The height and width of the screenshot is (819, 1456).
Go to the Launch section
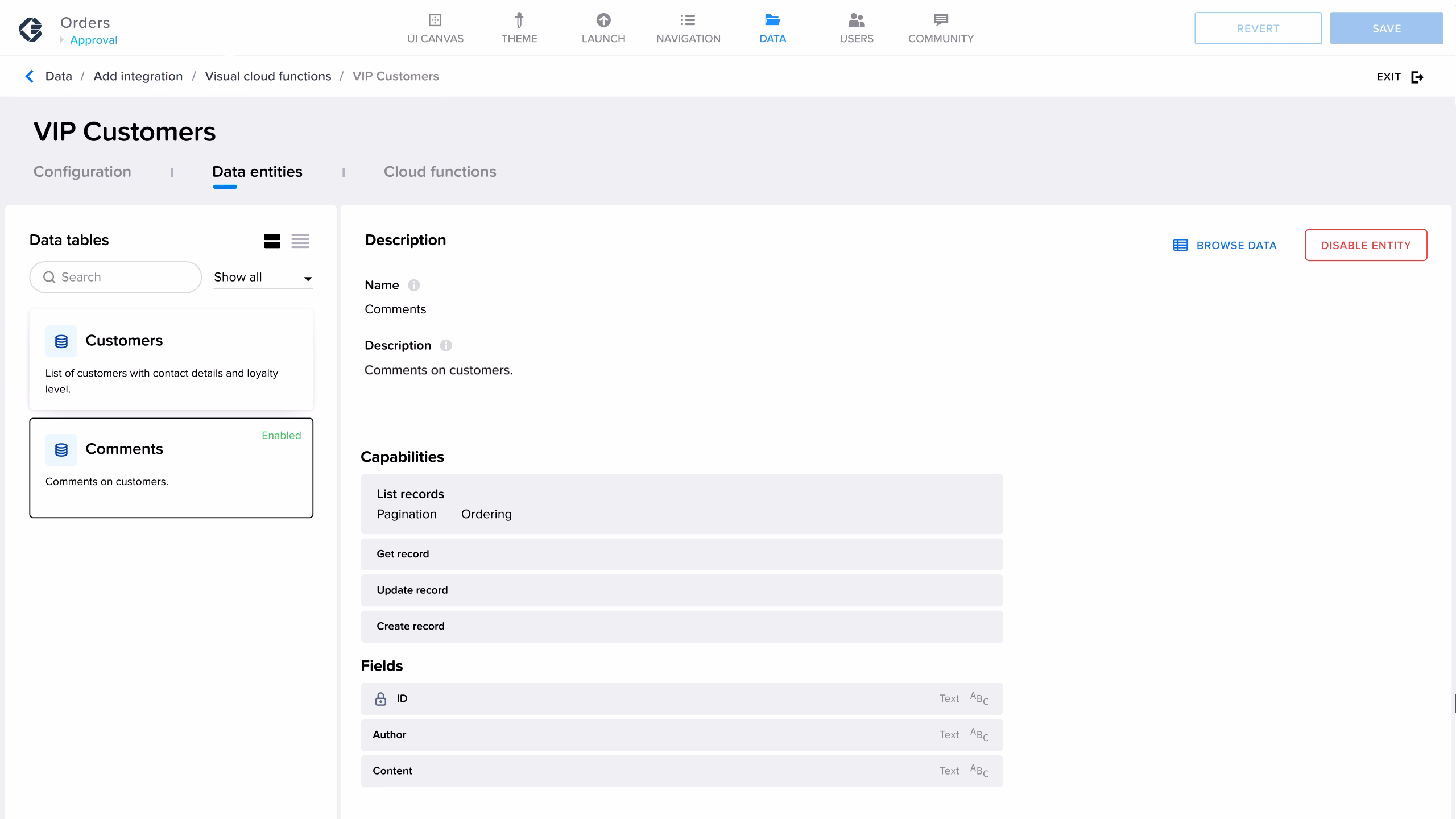tap(603, 28)
